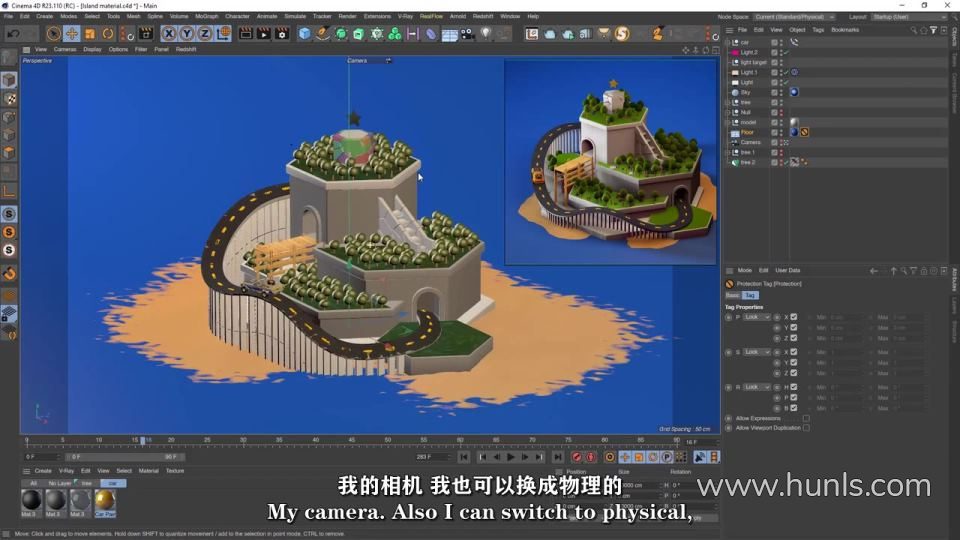Image resolution: width=960 pixels, height=540 pixels.
Task: Switch the coordinate system icon
Action: tap(223, 34)
